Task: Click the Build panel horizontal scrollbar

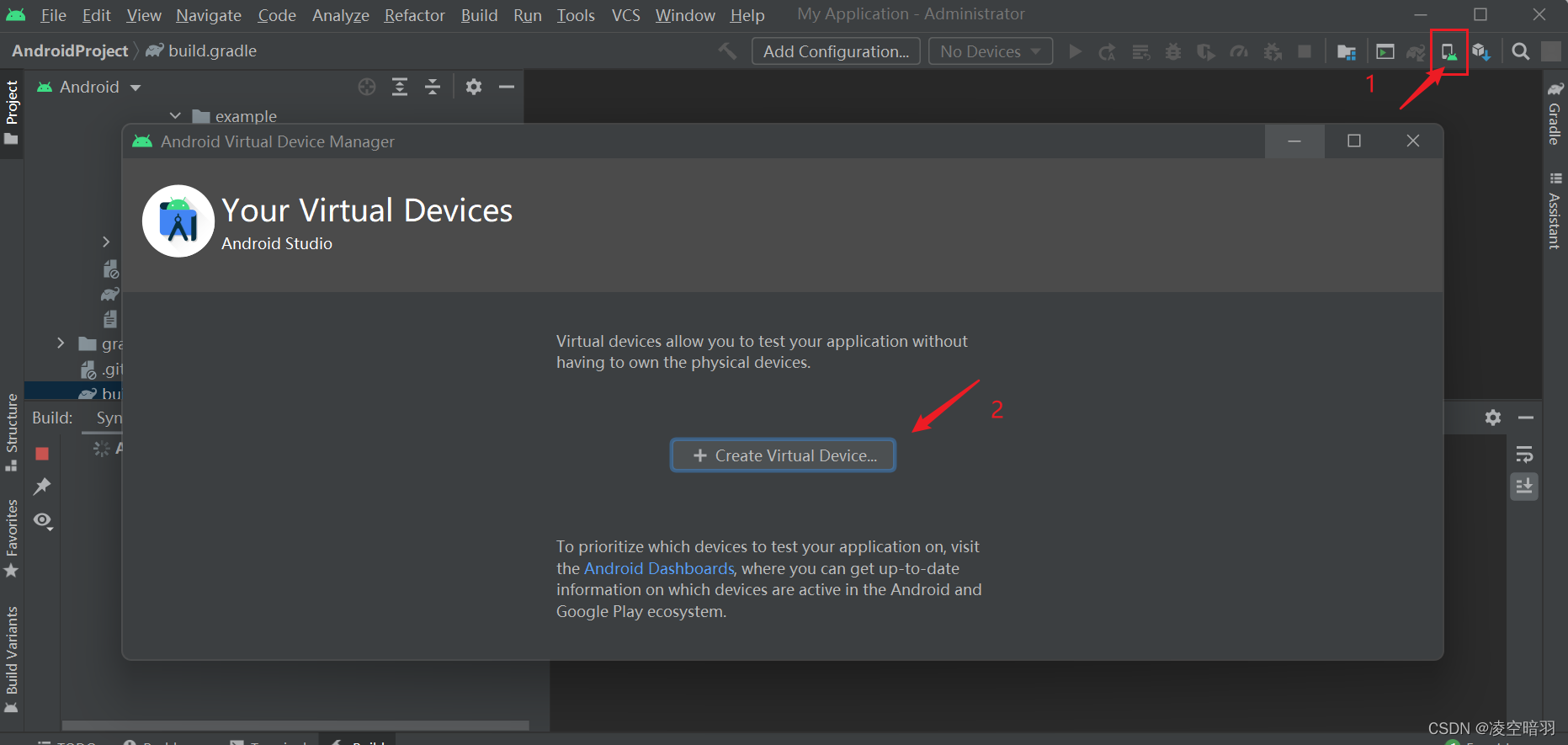Action: pos(295,725)
